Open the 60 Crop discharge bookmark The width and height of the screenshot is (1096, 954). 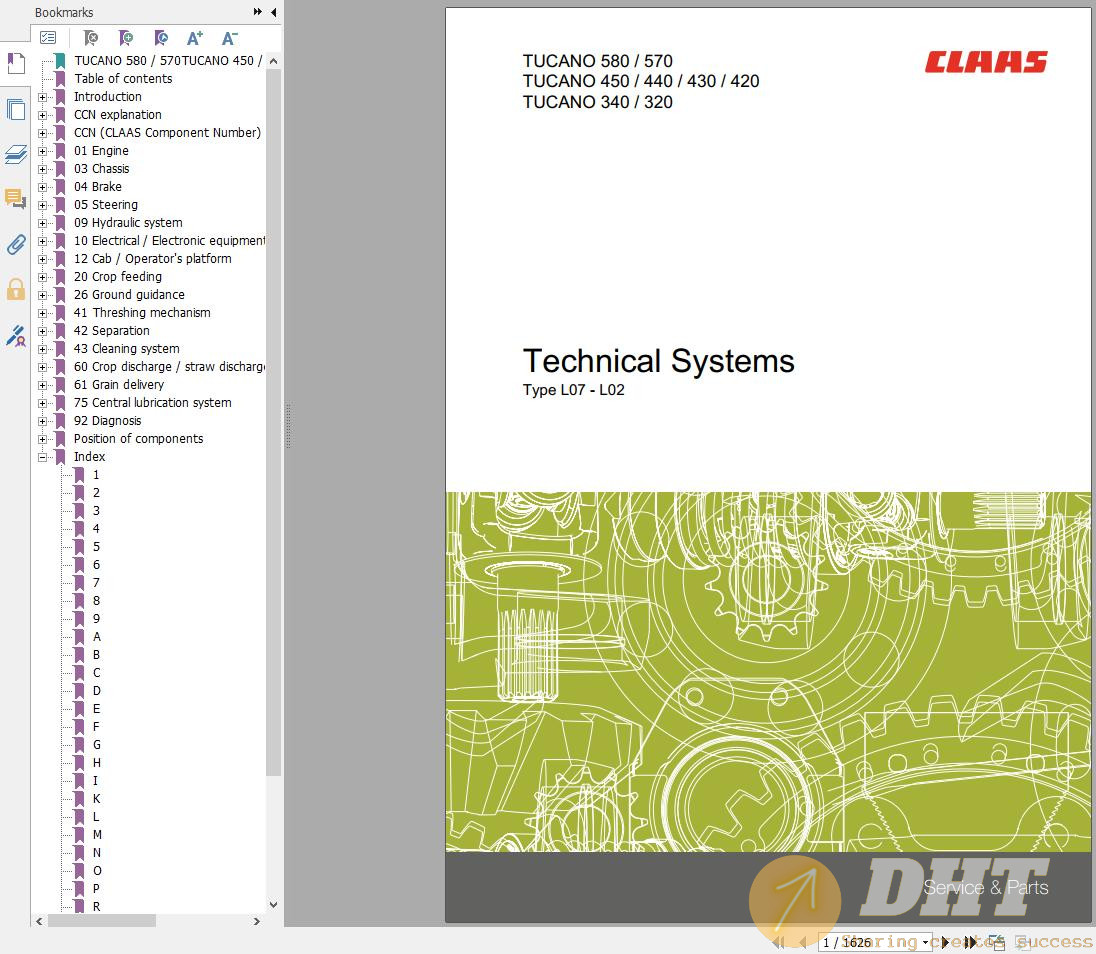(x=169, y=367)
